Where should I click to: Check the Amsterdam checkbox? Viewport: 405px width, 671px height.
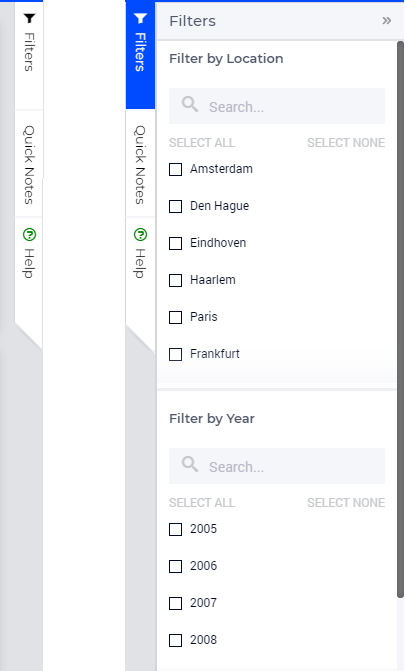click(x=176, y=169)
